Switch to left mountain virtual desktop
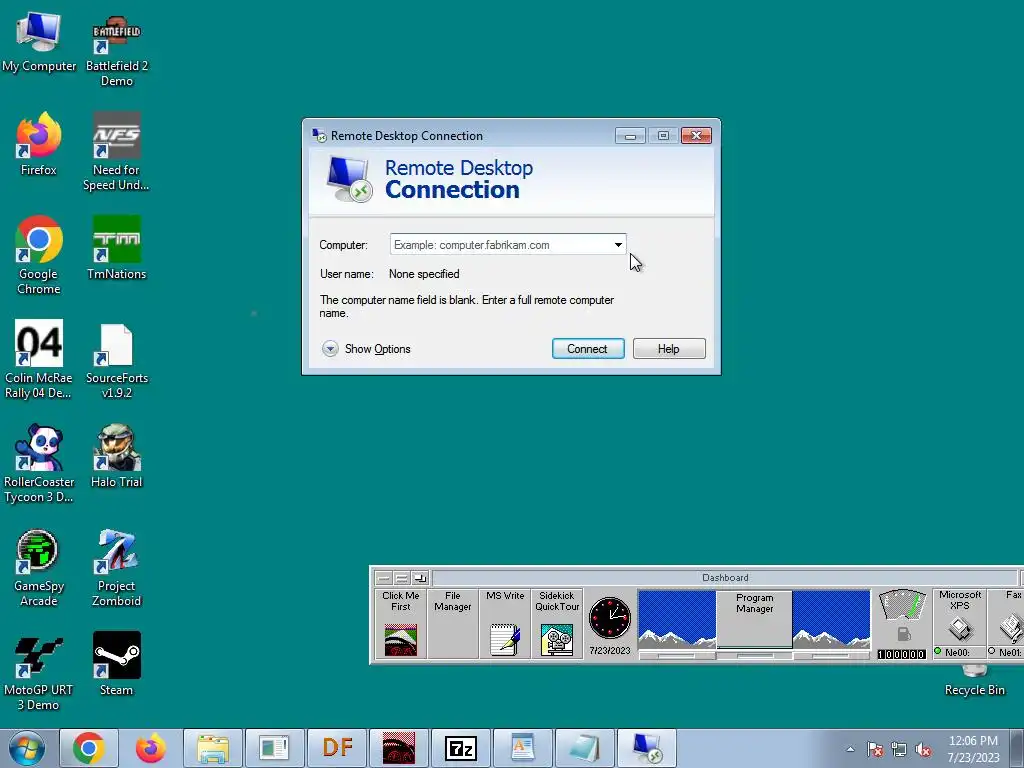This screenshot has height=768, width=1024. 677,619
